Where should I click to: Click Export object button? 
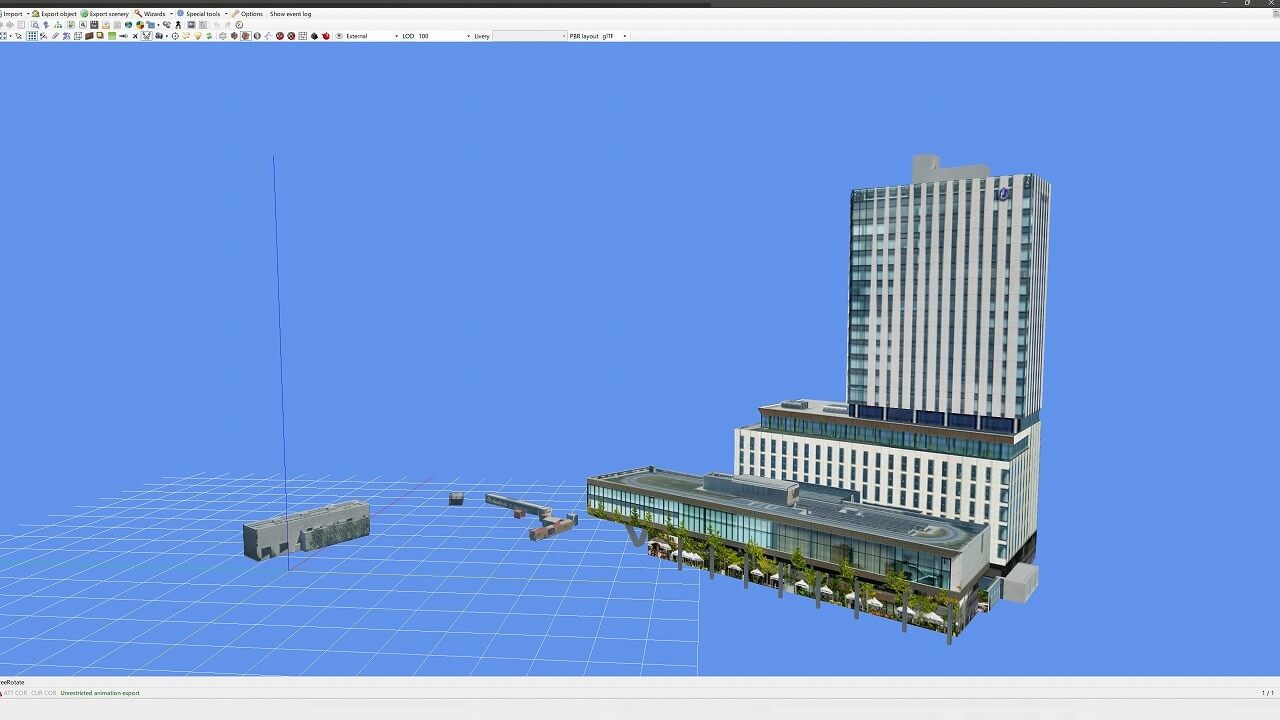[x=58, y=14]
